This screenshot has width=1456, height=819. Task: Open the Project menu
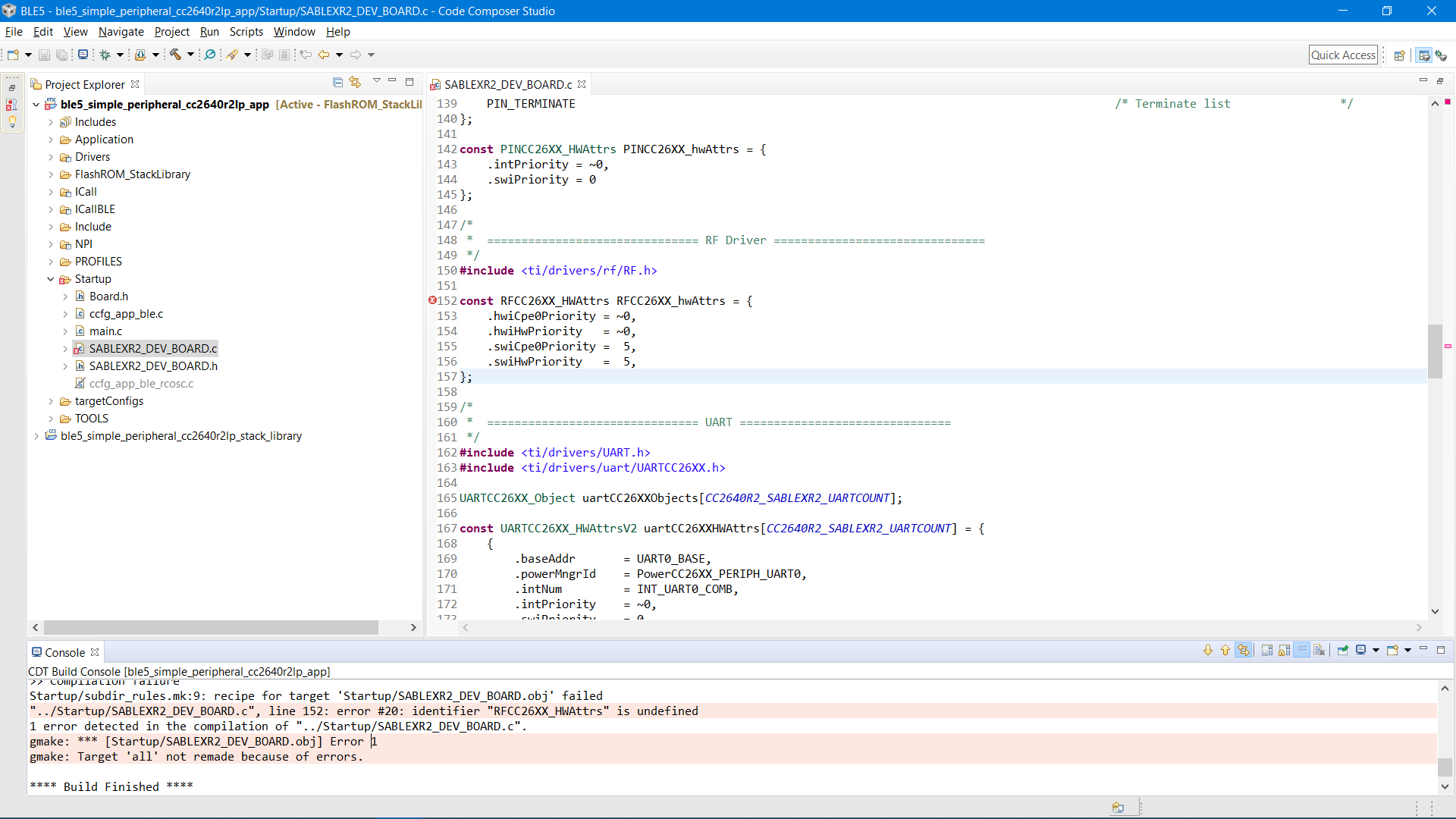pyautogui.click(x=171, y=32)
